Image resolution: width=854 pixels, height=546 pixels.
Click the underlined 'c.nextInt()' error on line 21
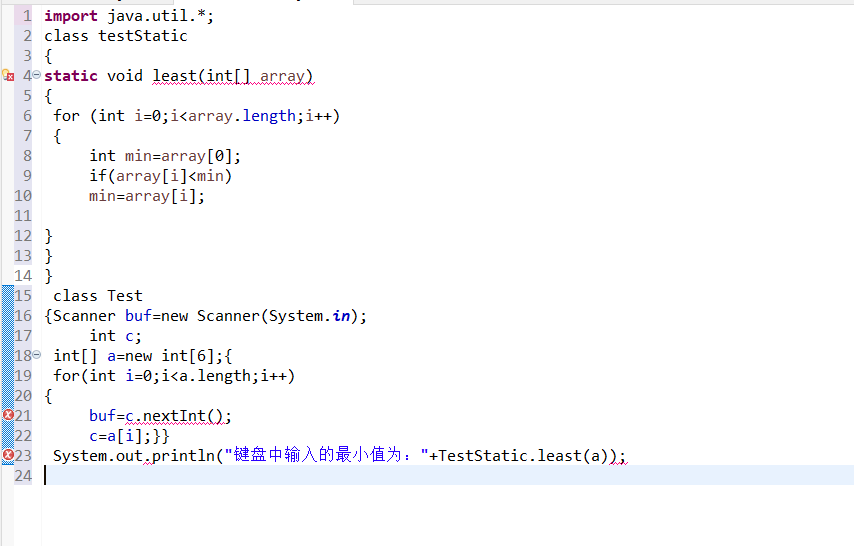[174, 416]
